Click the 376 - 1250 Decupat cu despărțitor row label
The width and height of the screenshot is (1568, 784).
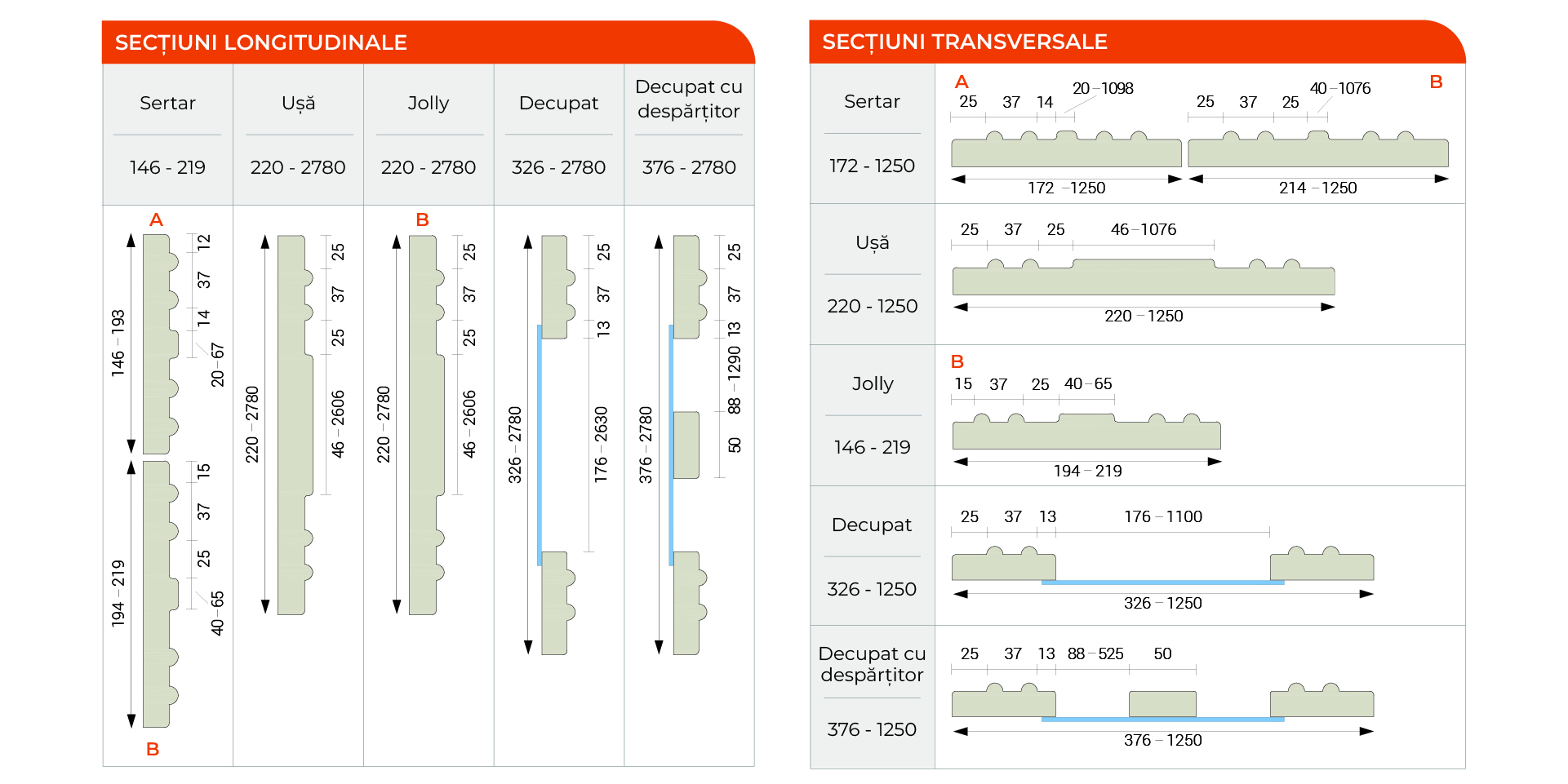pyautogui.click(x=872, y=729)
